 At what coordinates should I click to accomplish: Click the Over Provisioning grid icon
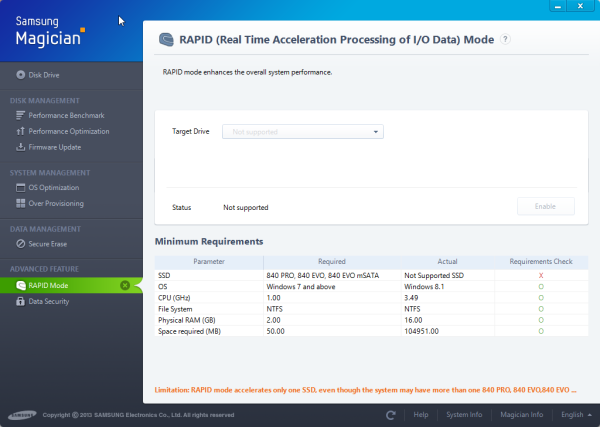click(21, 203)
